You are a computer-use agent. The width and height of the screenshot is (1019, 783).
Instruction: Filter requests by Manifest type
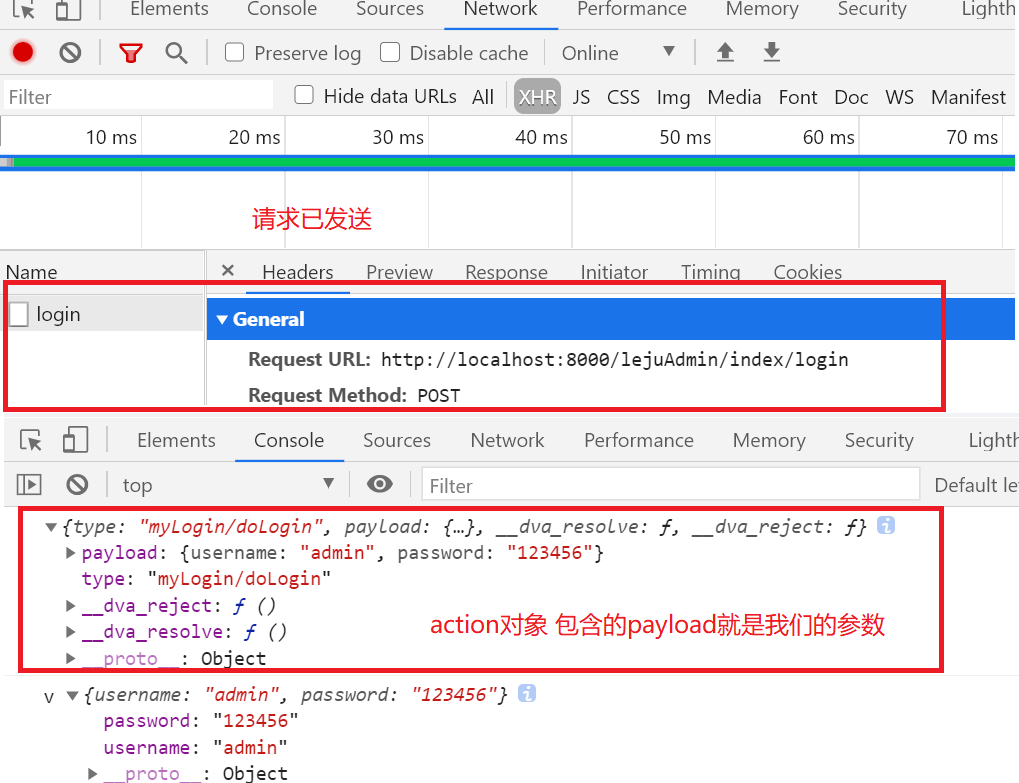click(968, 97)
